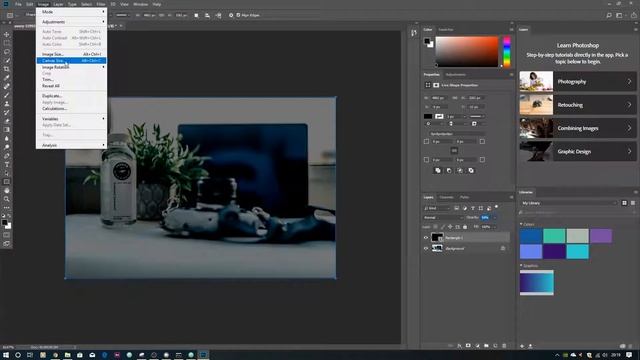
Task: Choose Image Size from Image menu
Action: pos(71,54)
